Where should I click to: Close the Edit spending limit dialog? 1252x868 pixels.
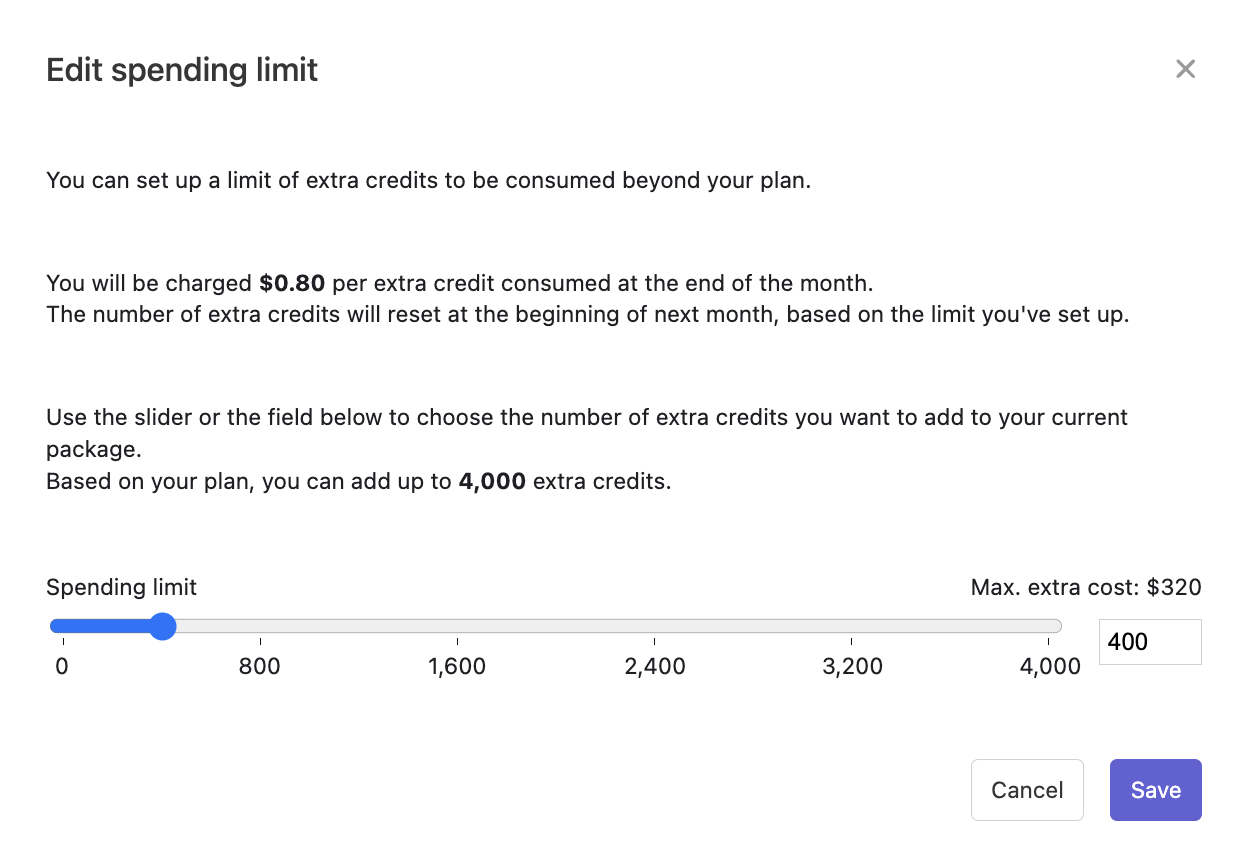pos(1185,69)
